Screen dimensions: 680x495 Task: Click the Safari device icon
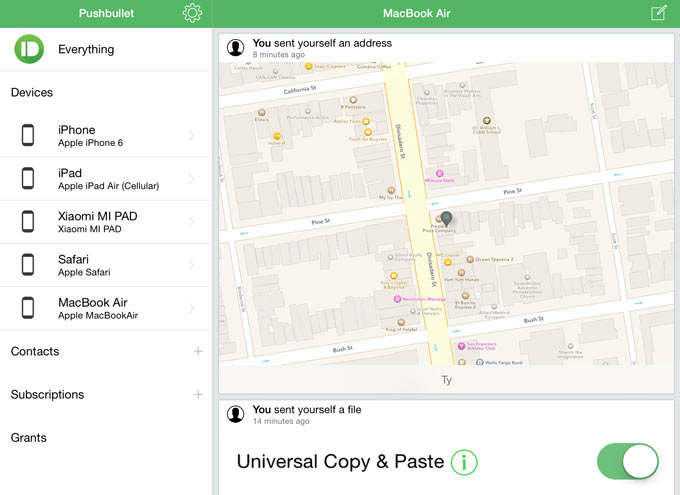pyautogui.click(x=28, y=265)
